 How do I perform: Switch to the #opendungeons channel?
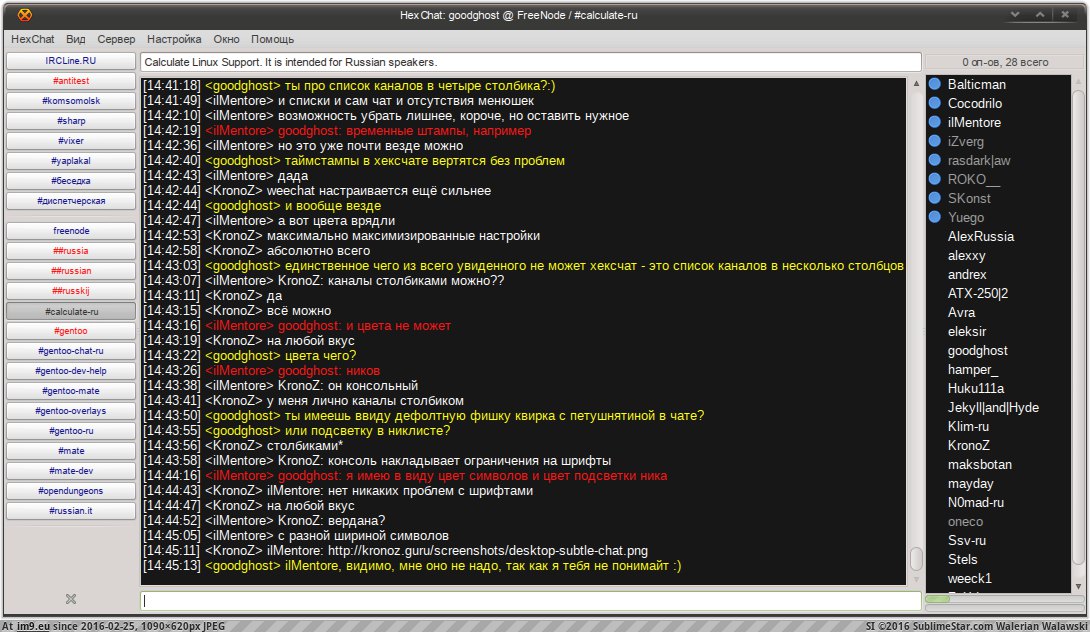71,491
